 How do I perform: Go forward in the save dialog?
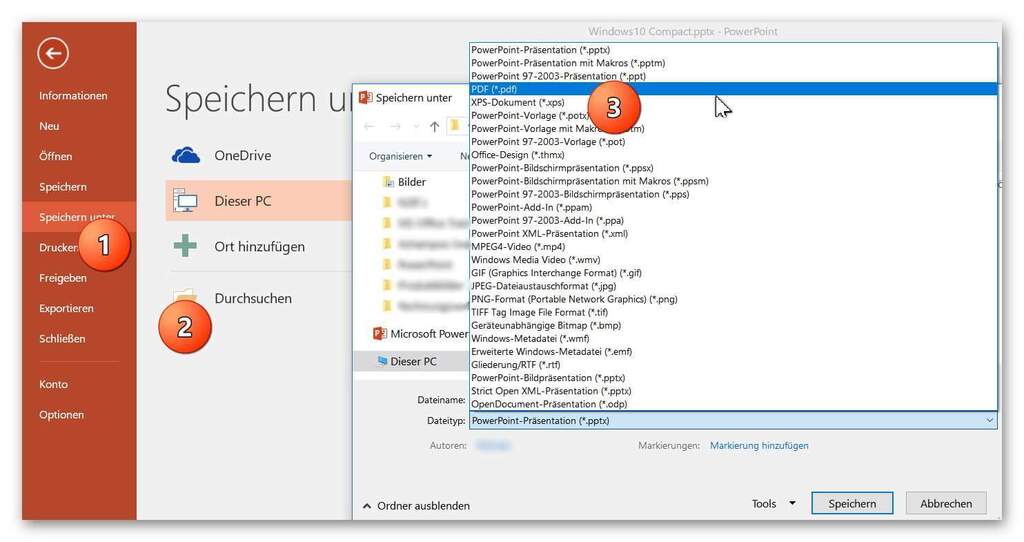[x=394, y=127]
